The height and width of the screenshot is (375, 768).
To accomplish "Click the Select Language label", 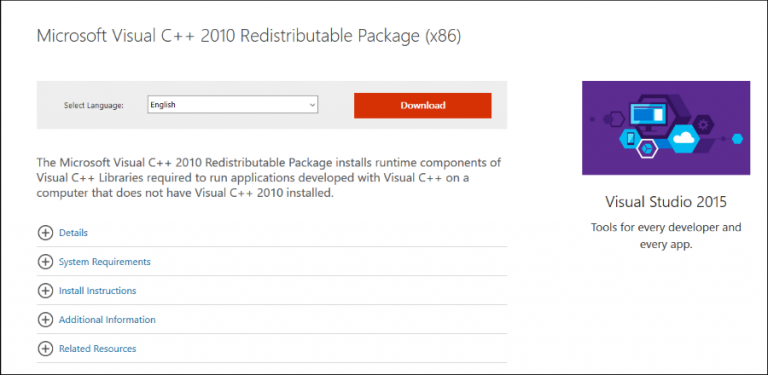I will [x=94, y=105].
